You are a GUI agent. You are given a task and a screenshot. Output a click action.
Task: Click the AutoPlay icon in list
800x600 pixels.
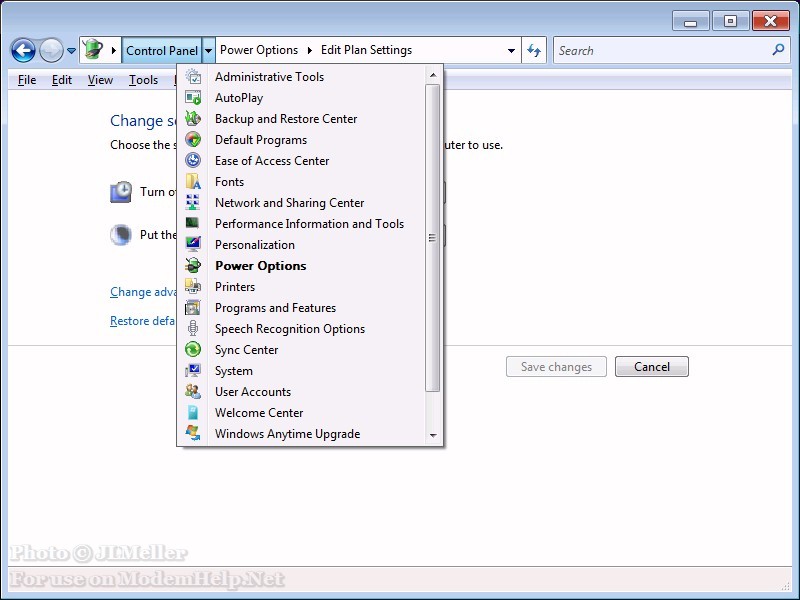click(x=193, y=98)
